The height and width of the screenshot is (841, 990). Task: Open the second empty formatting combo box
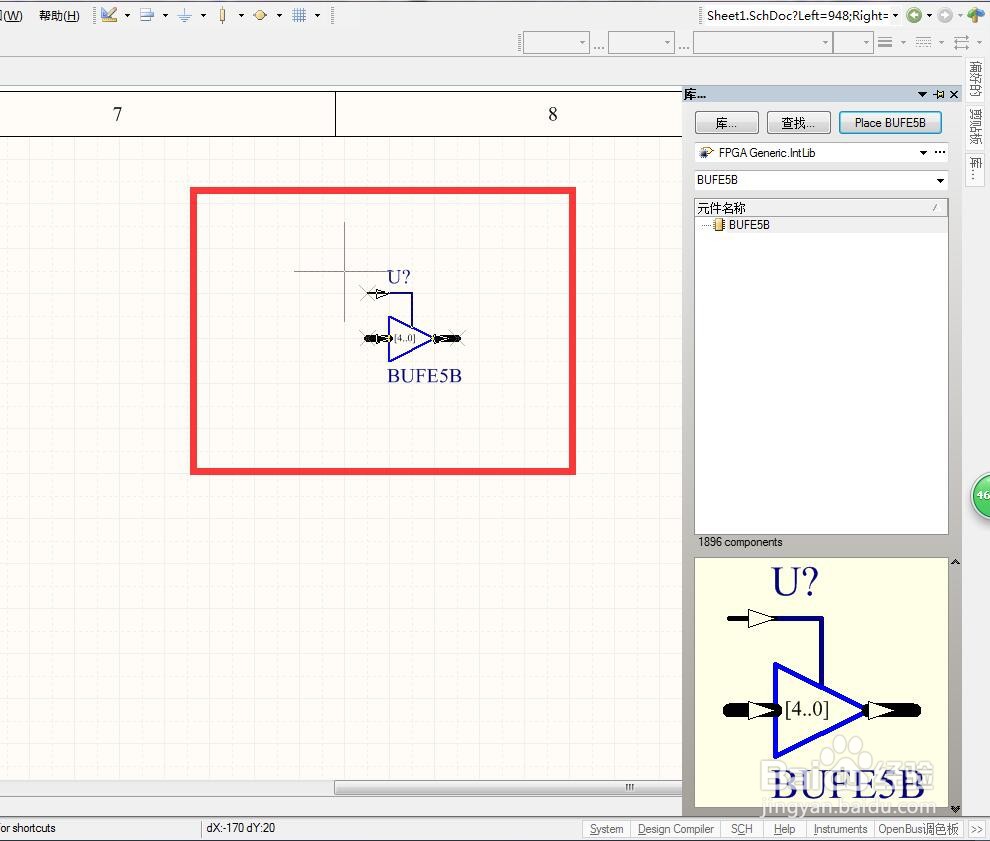(641, 43)
